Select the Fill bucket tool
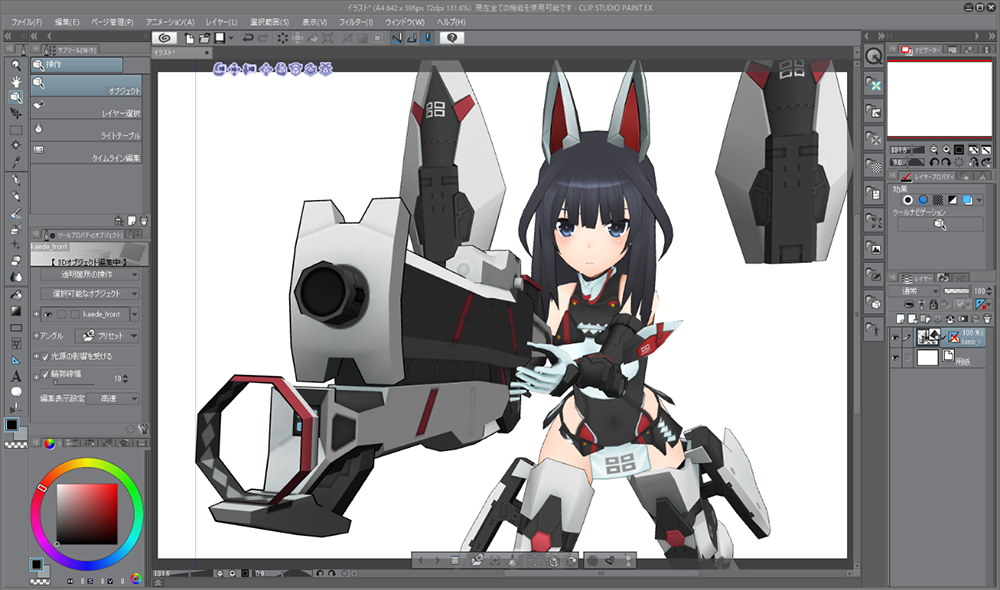This screenshot has height=590, width=1000. tap(16, 295)
